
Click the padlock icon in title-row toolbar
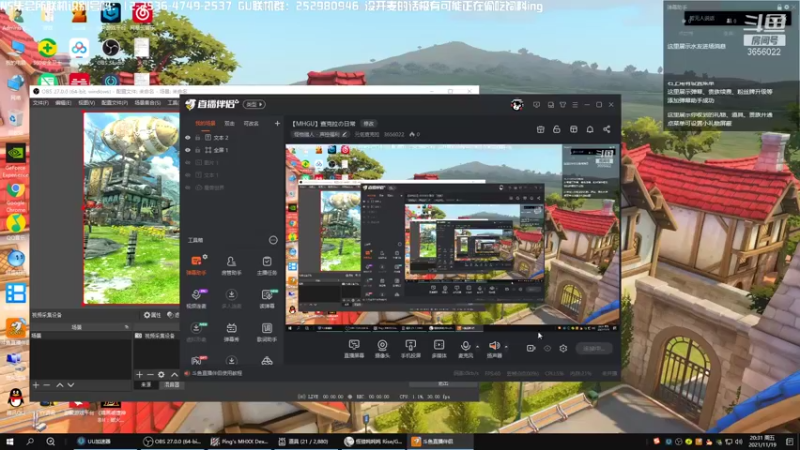click(x=557, y=130)
